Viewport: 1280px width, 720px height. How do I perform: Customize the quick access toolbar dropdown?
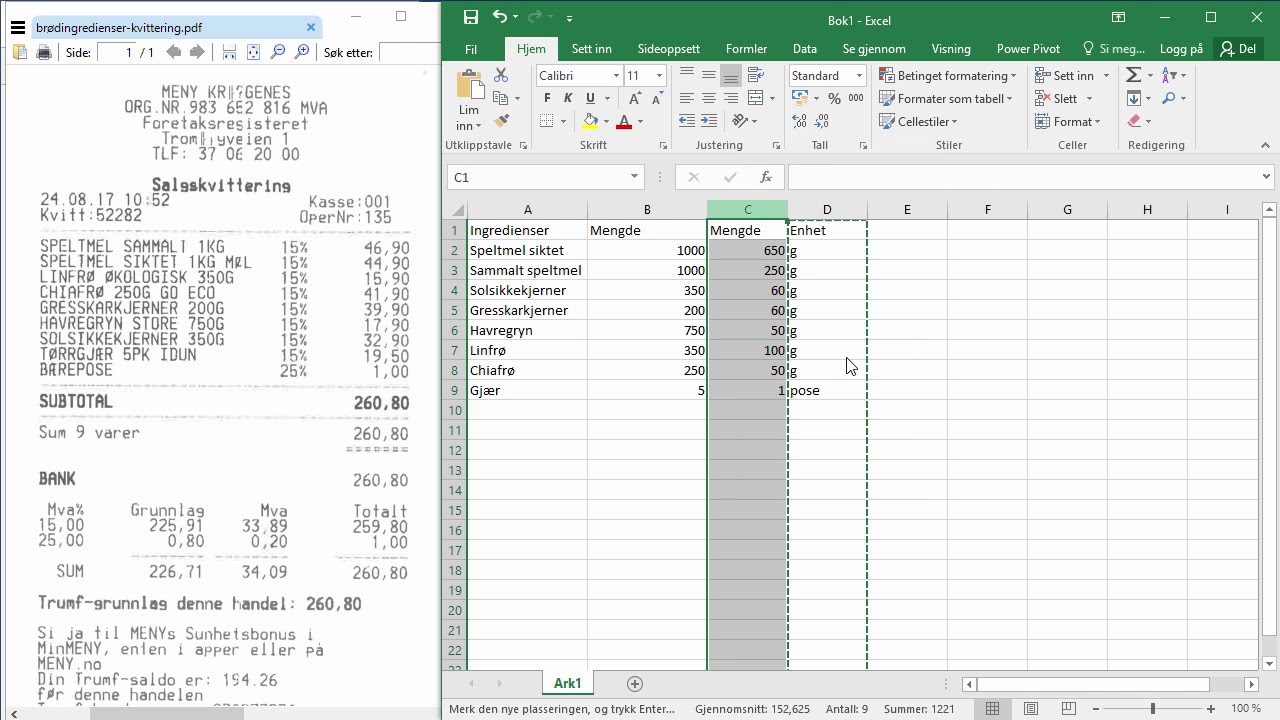tap(570, 18)
